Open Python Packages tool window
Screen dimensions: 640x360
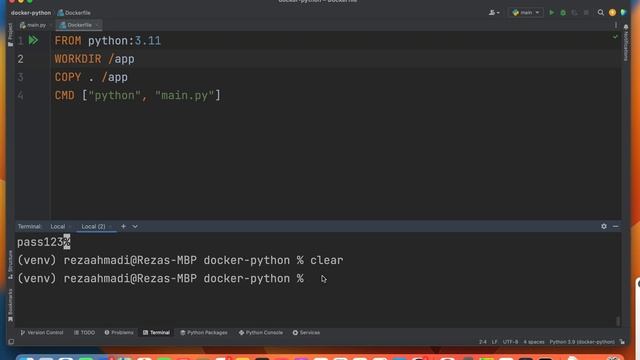204,333
